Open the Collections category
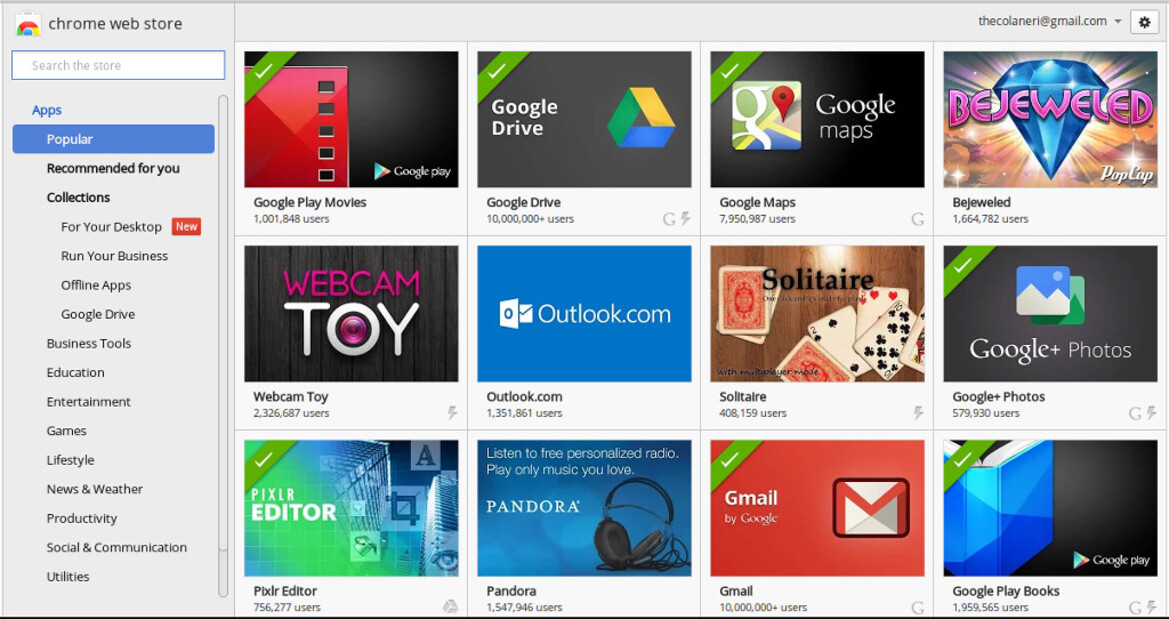Viewport: 1169px width, 619px height. click(x=78, y=198)
